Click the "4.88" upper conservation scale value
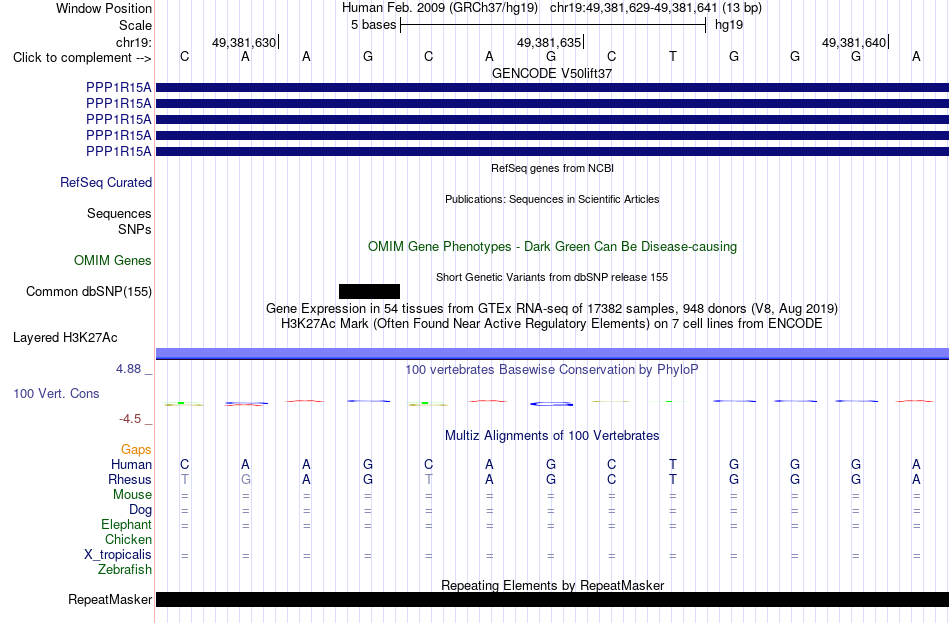Viewport: 950px width, 623px height. point(128,368)
